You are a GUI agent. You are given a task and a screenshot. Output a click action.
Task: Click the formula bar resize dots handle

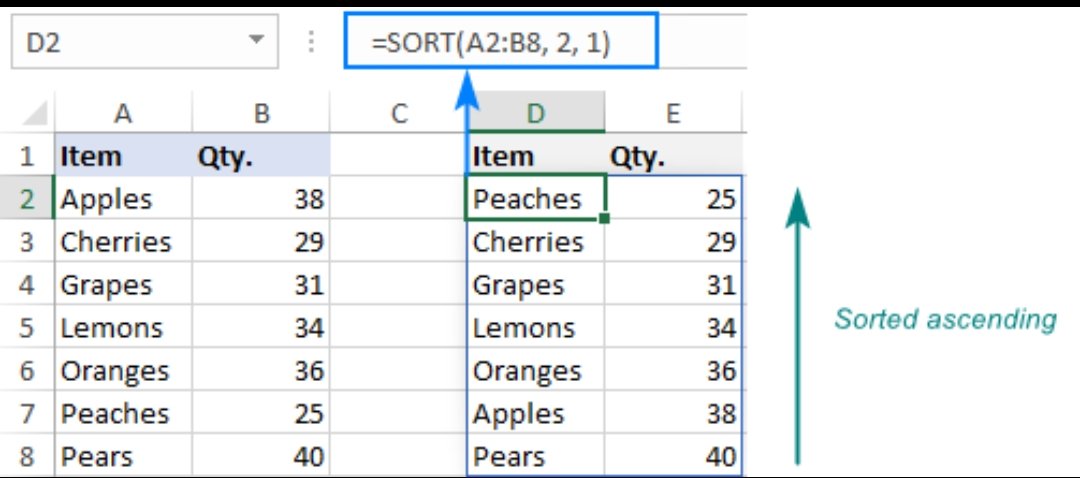314,42
